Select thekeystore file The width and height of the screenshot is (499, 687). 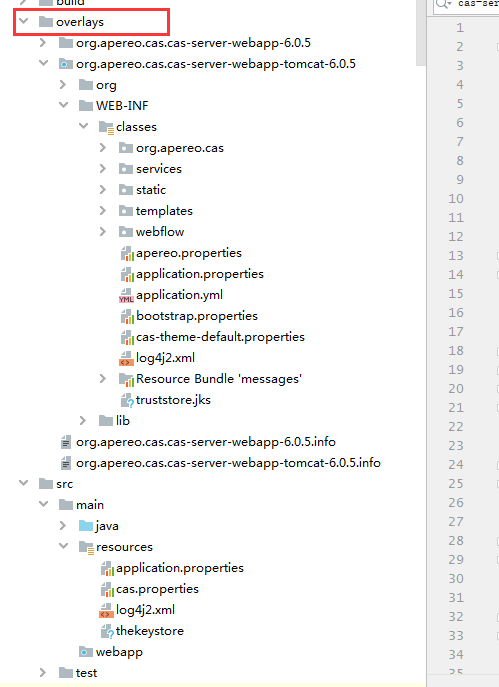[150, 631]
